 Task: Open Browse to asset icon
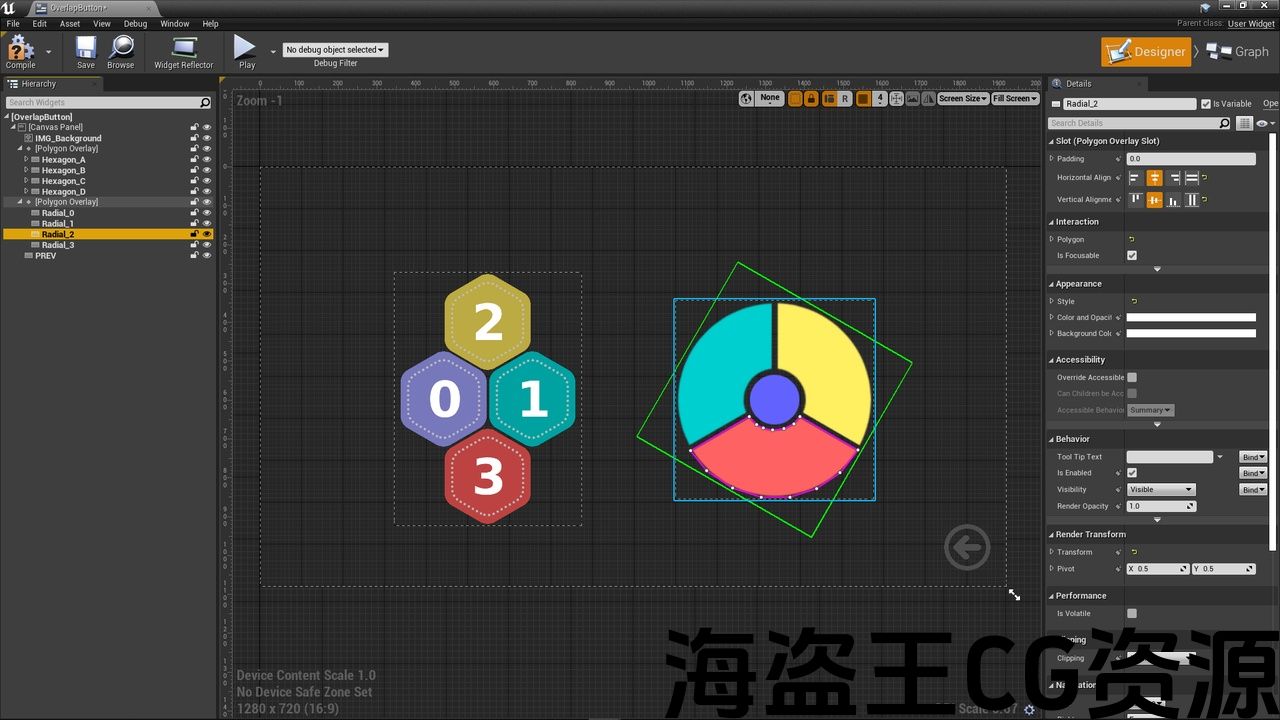pos(121,49)
